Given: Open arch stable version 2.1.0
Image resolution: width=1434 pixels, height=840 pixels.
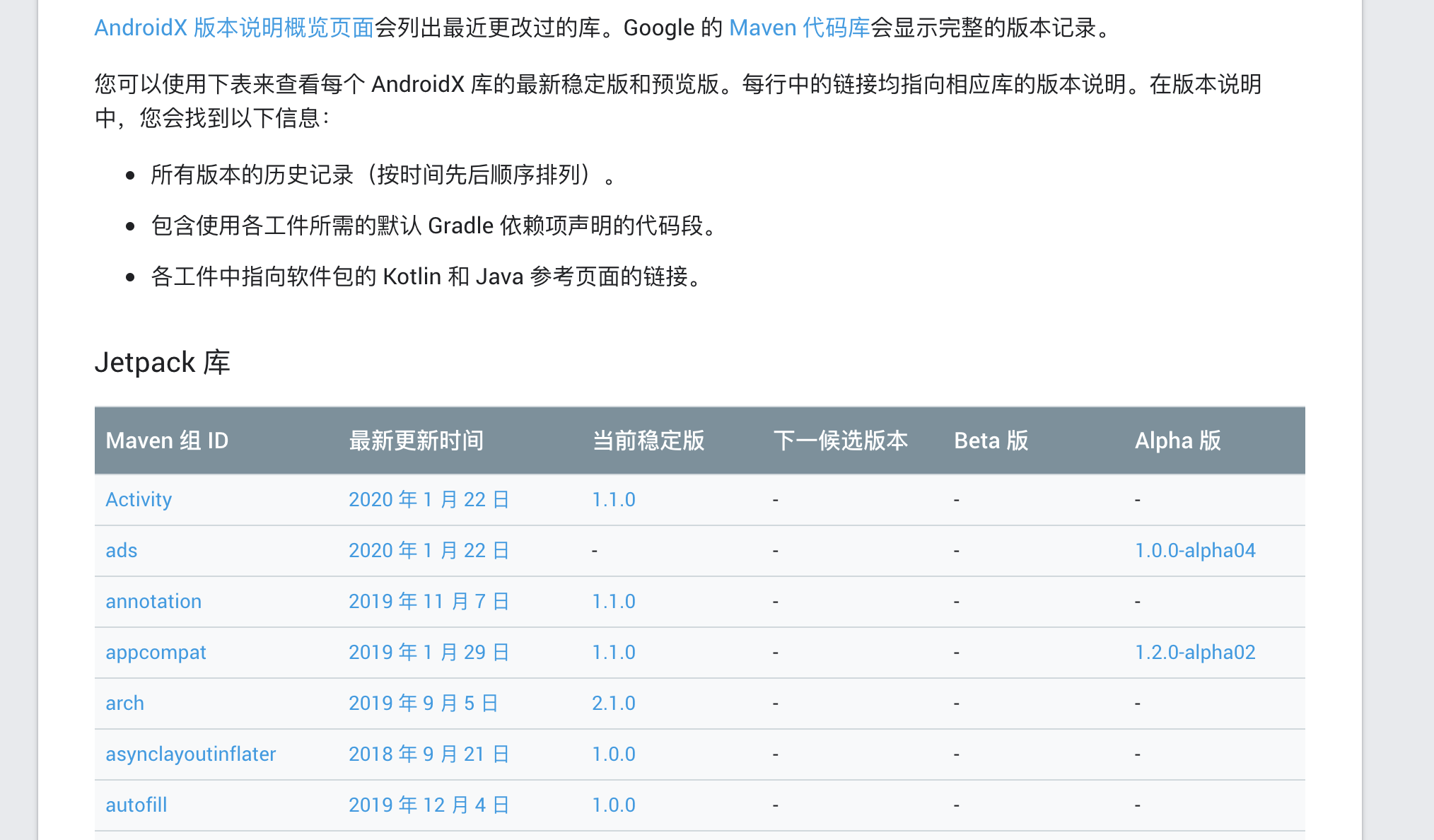Looking at the screenshot, I should (613, 703).
